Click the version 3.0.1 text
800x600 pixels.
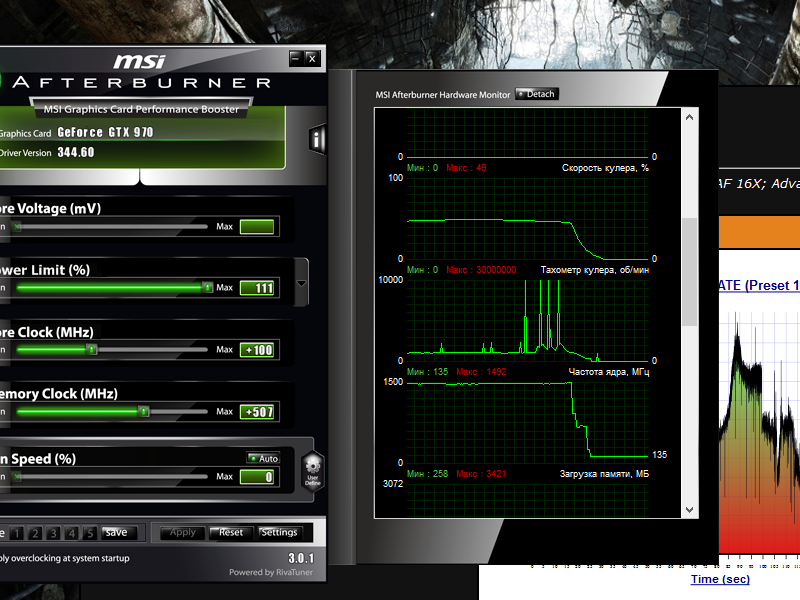tap(301, 558)
